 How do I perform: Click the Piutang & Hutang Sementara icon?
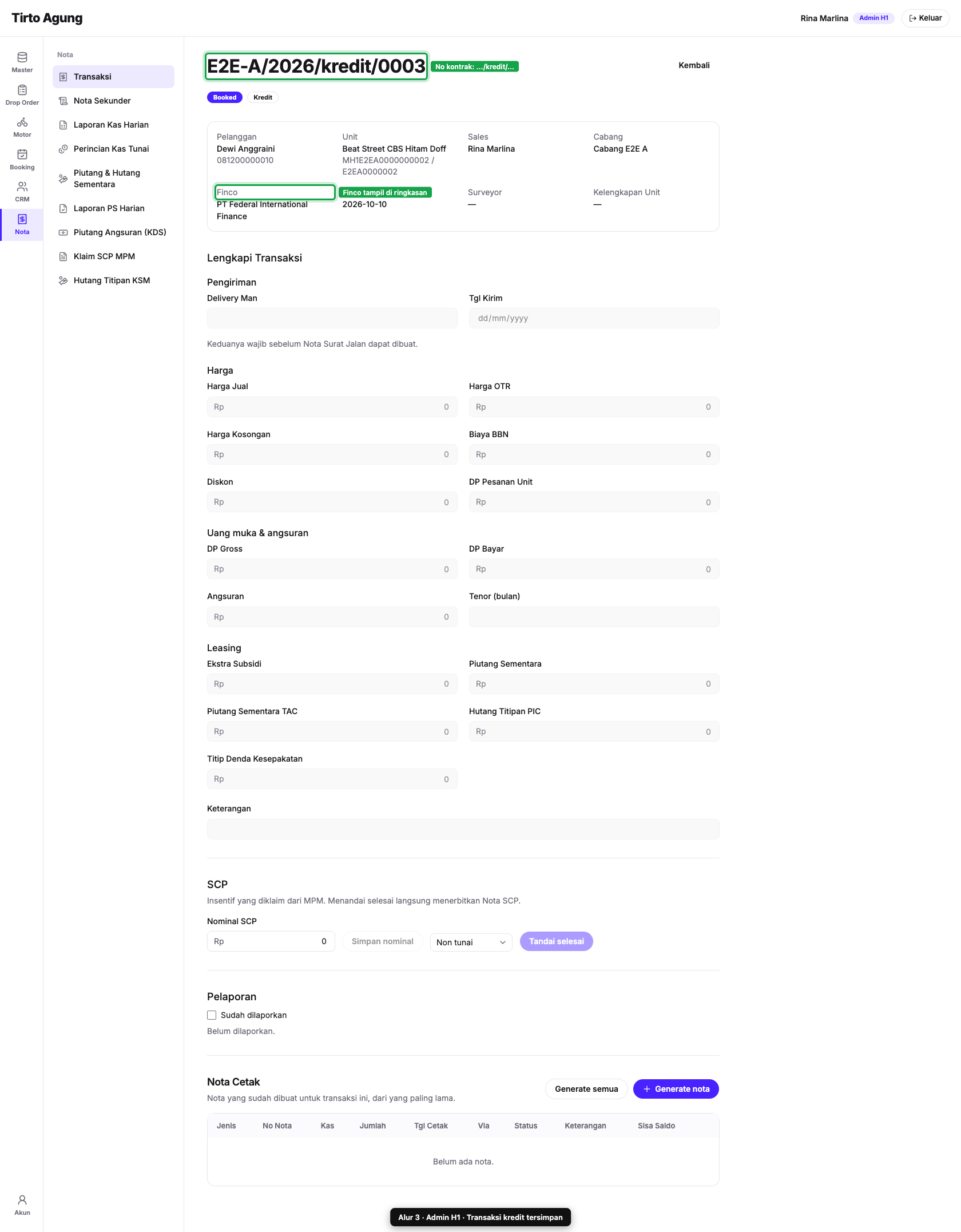click(x=63, y=179)
